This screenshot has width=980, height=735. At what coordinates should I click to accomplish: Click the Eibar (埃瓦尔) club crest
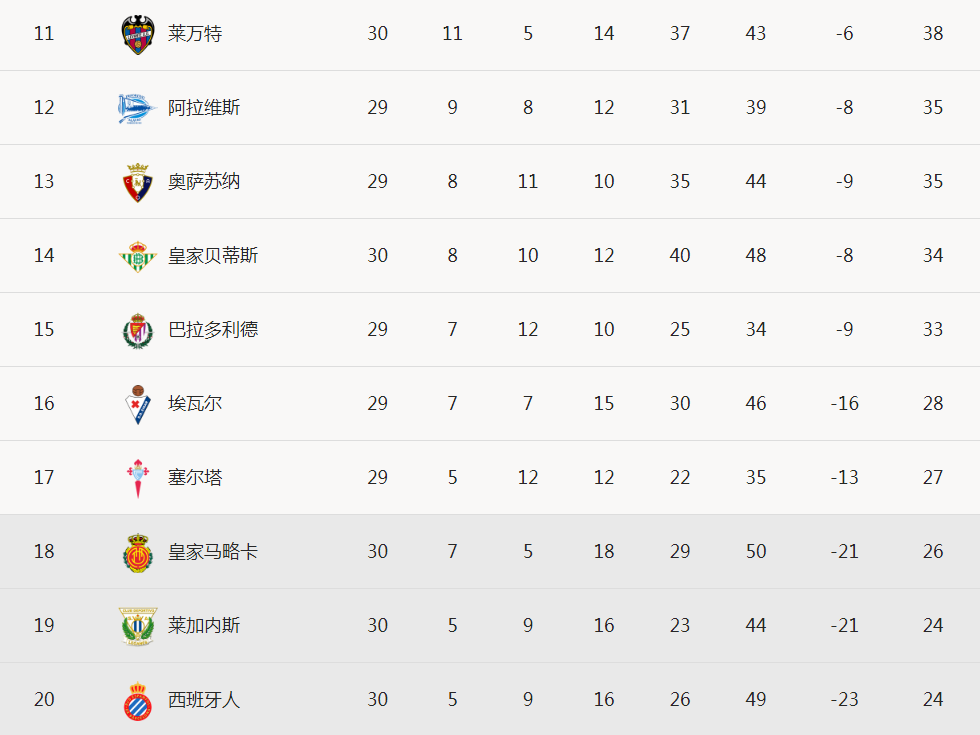click(138, 404)
